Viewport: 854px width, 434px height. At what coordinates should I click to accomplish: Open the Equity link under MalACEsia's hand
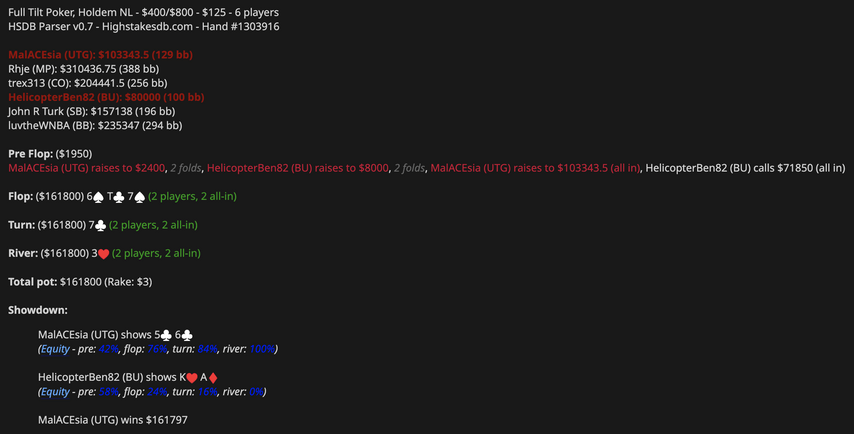point(56,349)
